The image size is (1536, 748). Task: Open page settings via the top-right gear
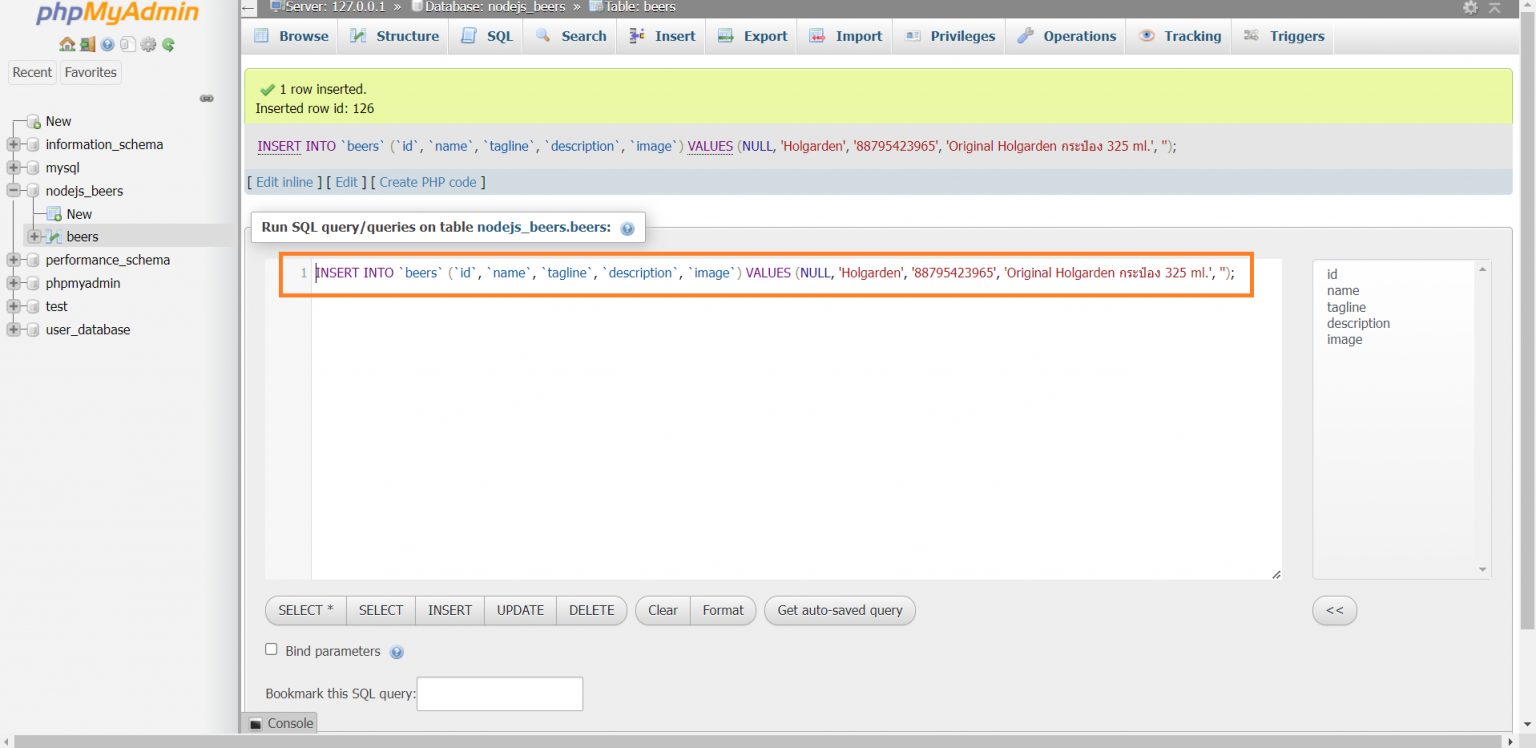coord(1470,8)
